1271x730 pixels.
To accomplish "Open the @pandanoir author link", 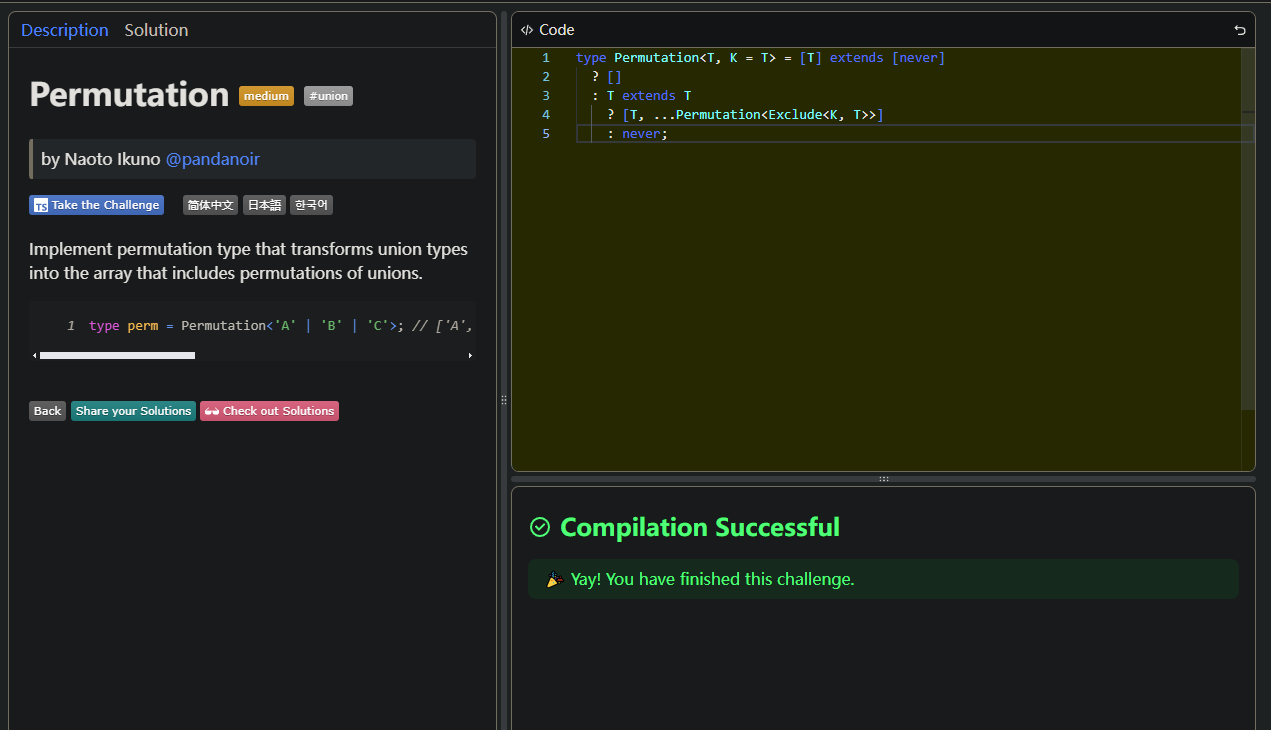I will [x=212, y=159].
